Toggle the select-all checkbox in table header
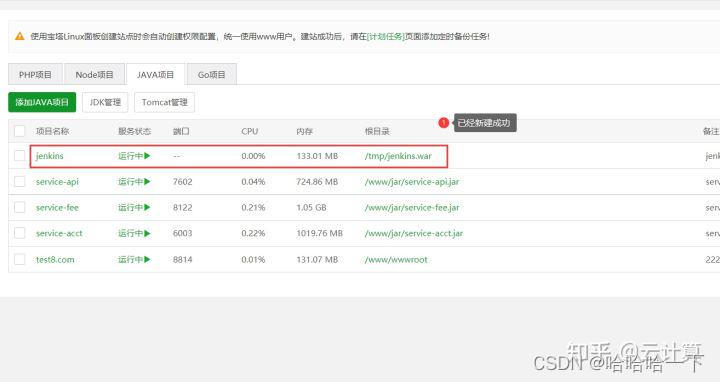 (x=19, y=131)
